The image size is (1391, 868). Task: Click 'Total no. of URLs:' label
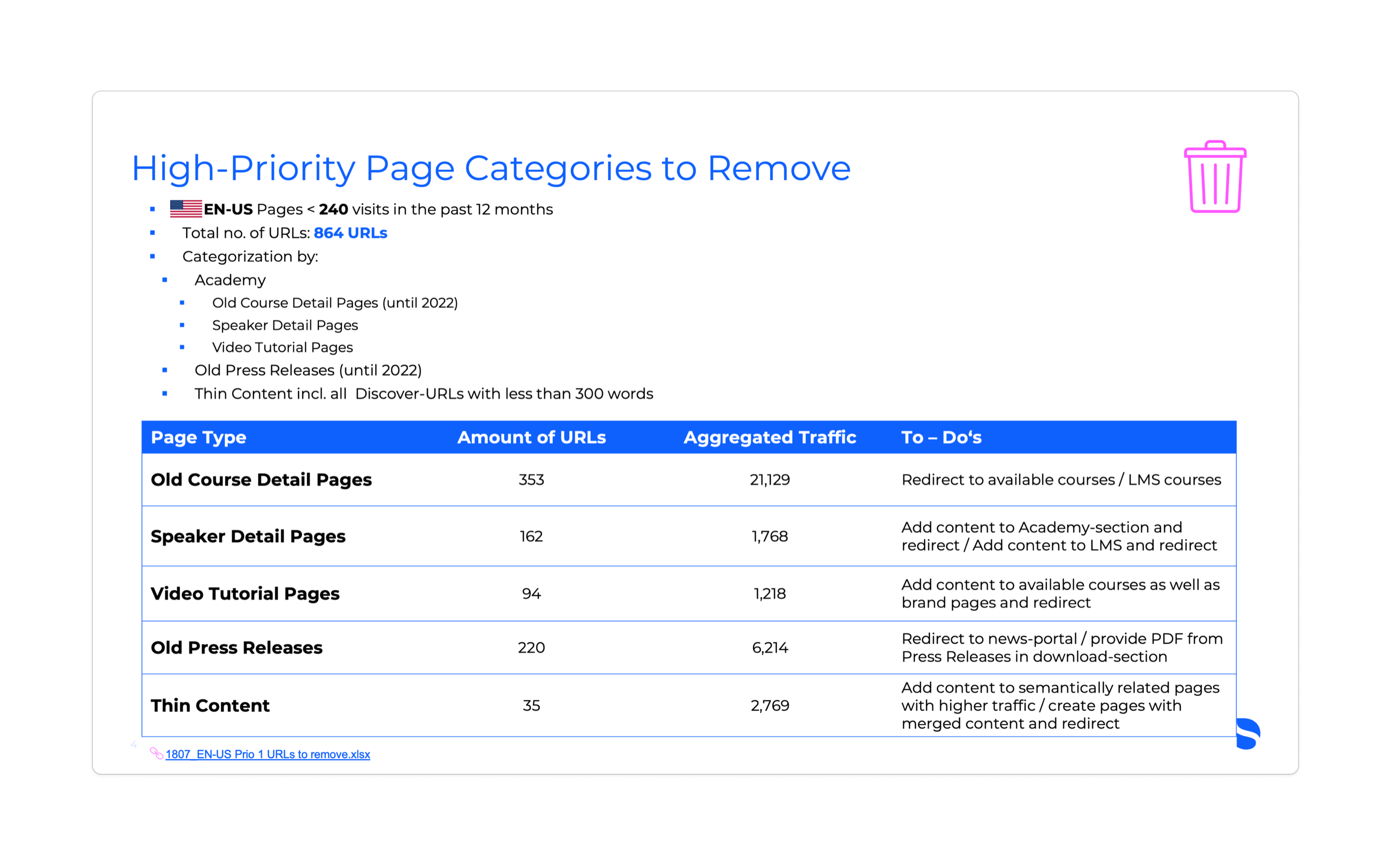(246, 233)
